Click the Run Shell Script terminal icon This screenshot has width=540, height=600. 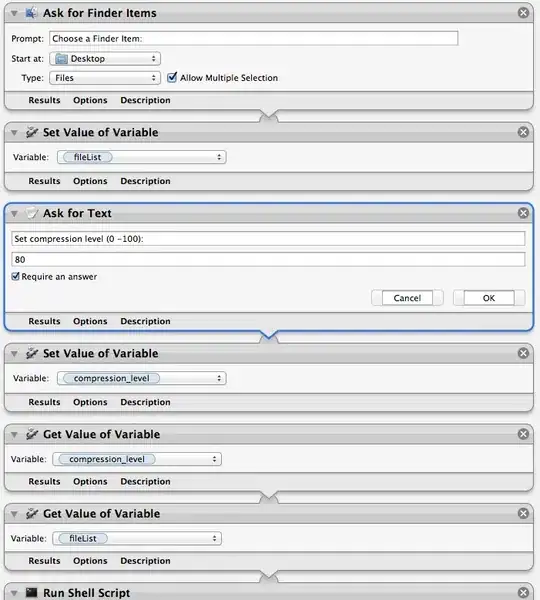click(x=31, y=593)
